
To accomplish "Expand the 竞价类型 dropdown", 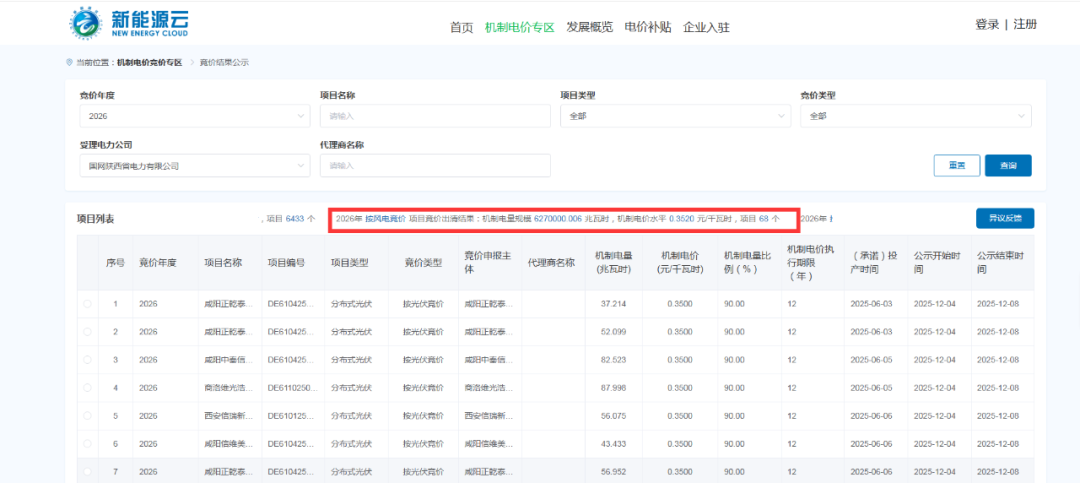I will tap(915, 116).
